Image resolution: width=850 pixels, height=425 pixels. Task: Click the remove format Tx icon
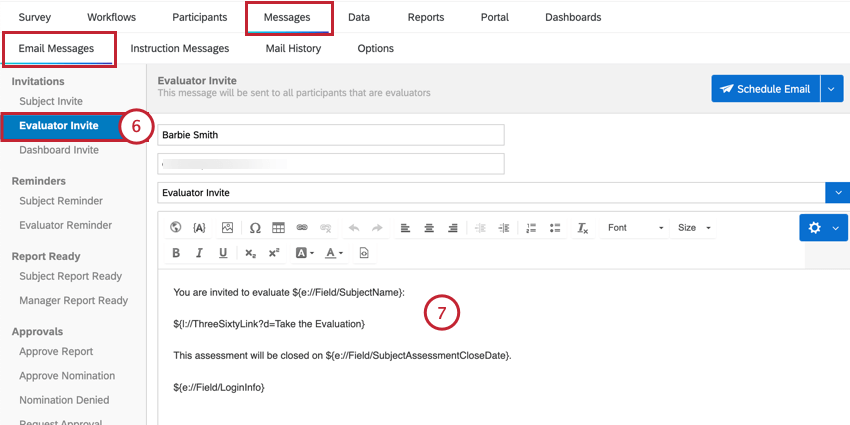tap(583, 228)
